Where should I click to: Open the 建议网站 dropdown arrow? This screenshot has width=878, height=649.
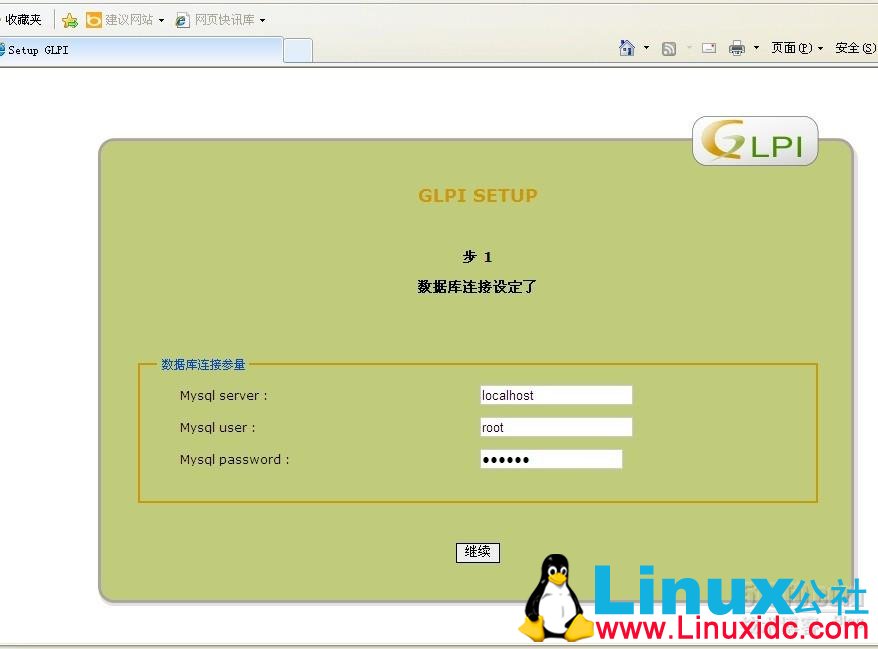(x=161, y=20)
